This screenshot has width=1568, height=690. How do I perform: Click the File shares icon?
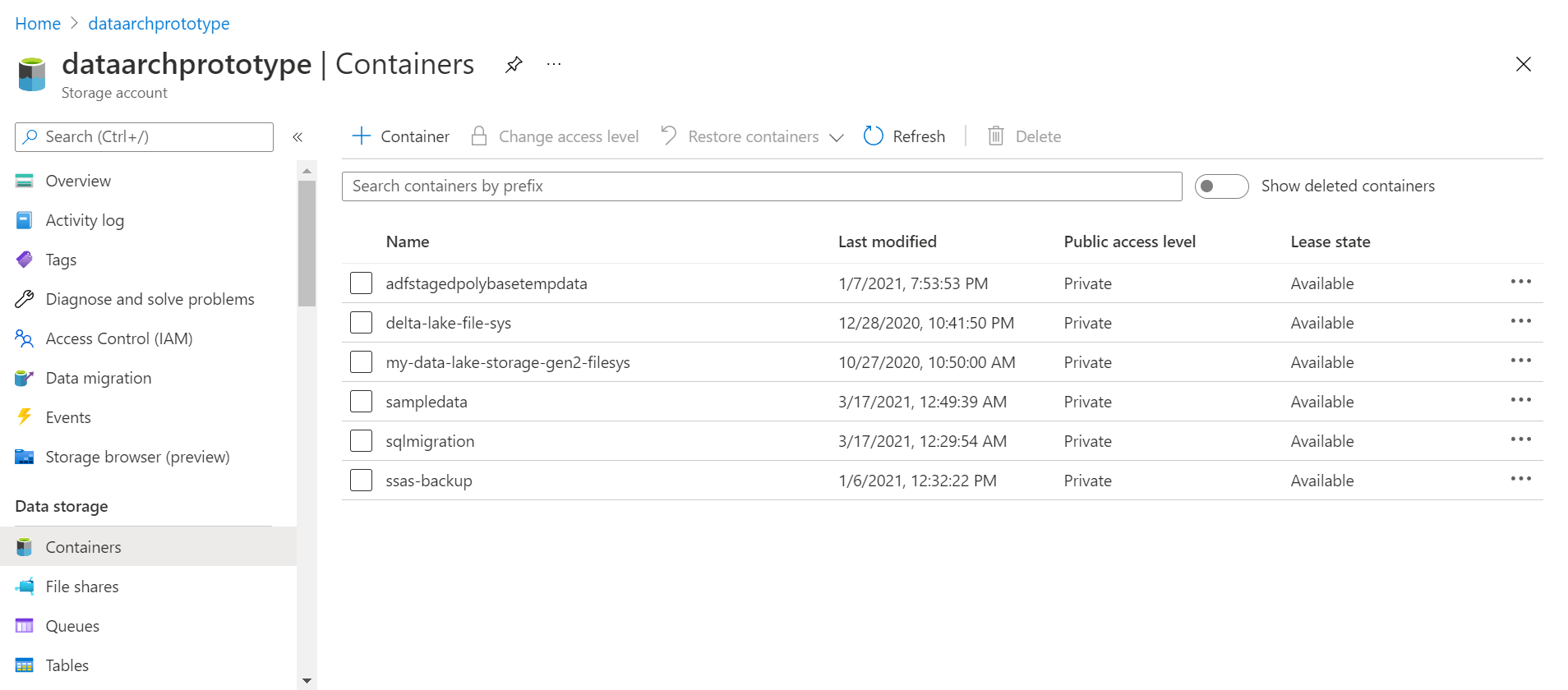click(x=25, y=586)
